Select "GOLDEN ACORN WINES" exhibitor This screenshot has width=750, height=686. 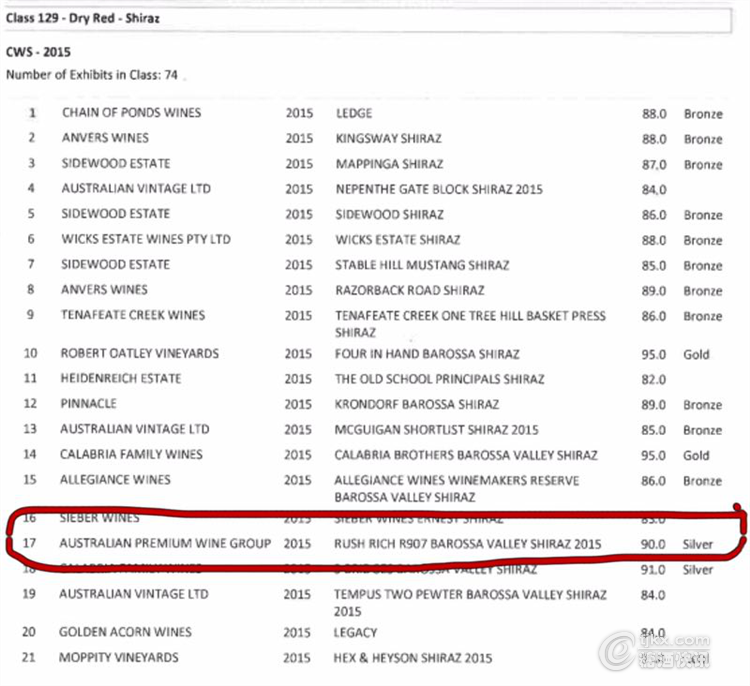(x=125, y=632)
